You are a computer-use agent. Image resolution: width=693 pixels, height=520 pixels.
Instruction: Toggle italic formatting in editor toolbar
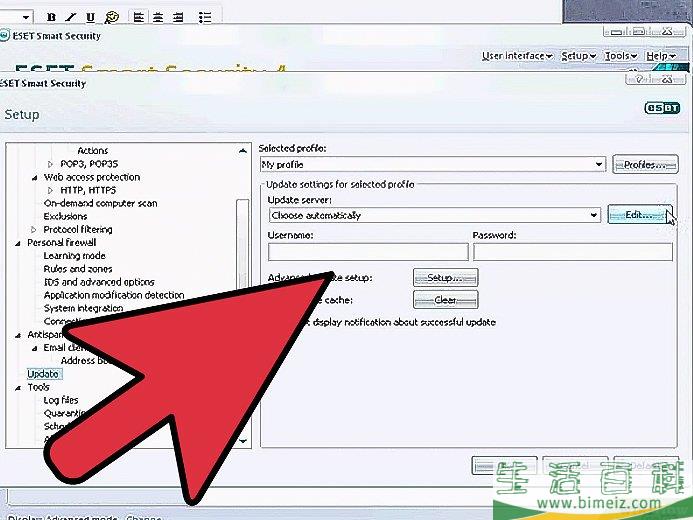tap(70, 17)
